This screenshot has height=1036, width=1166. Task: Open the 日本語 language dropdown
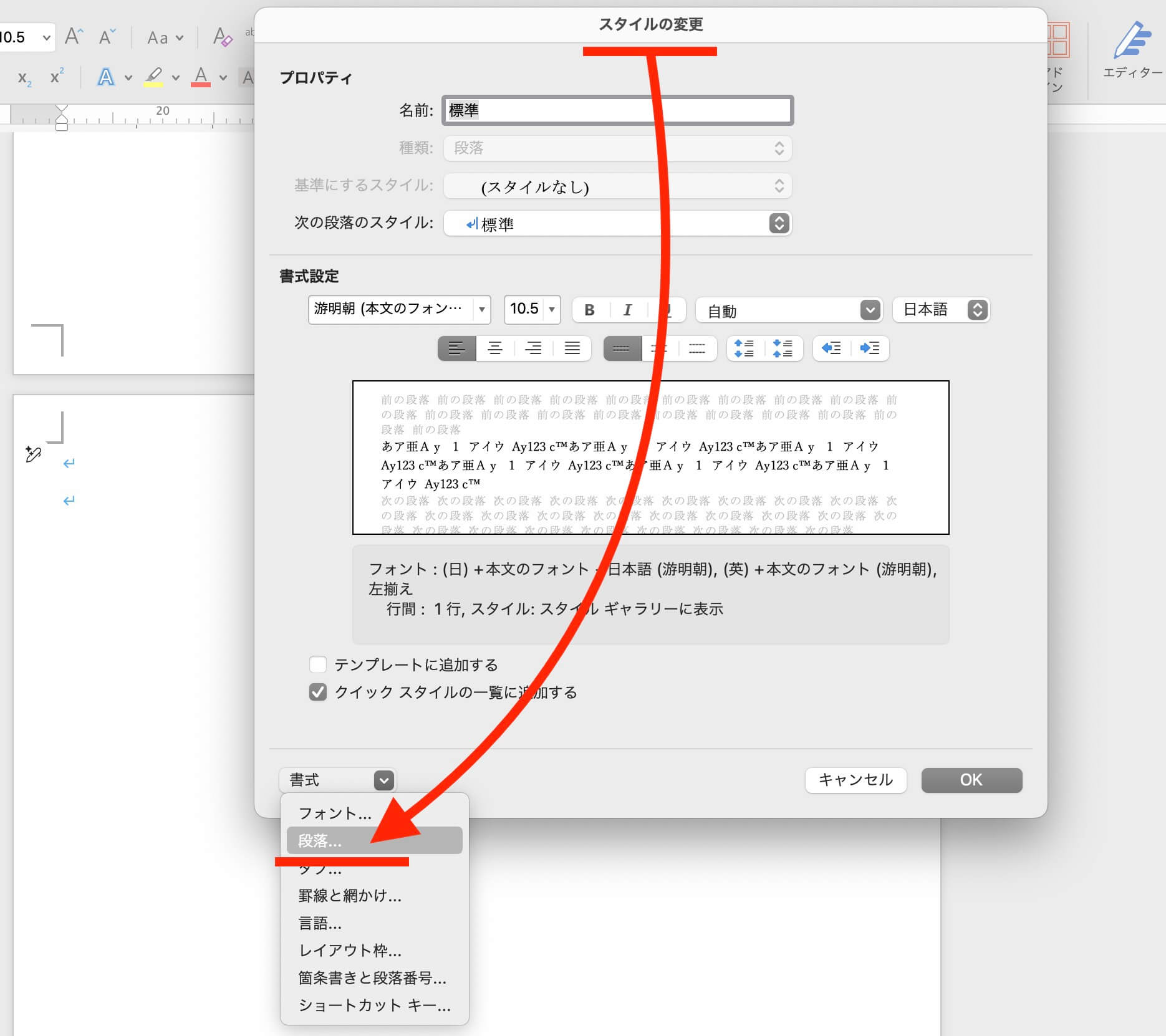point(977,310)
